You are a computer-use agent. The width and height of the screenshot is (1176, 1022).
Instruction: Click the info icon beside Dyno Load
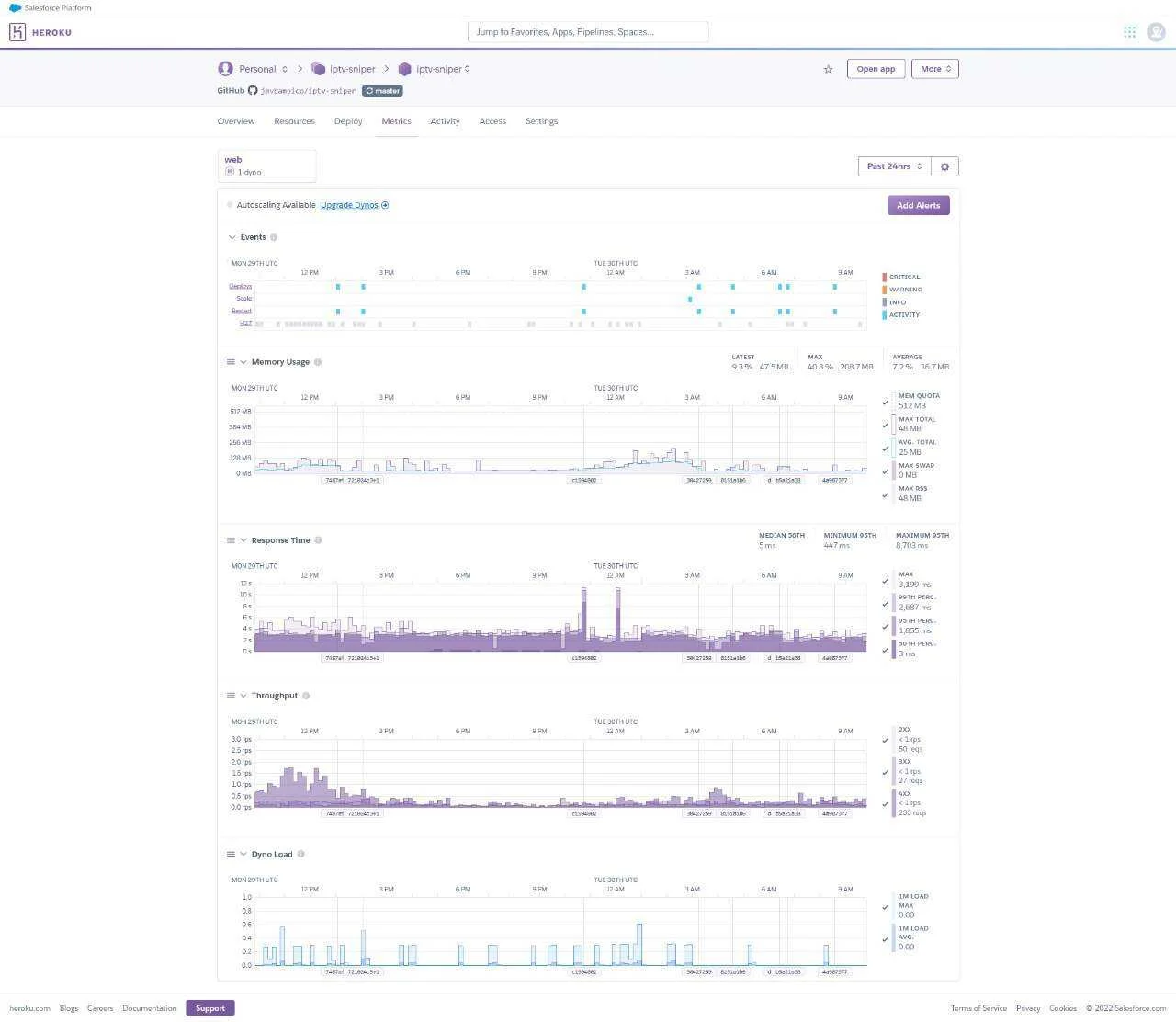point(300,854)
